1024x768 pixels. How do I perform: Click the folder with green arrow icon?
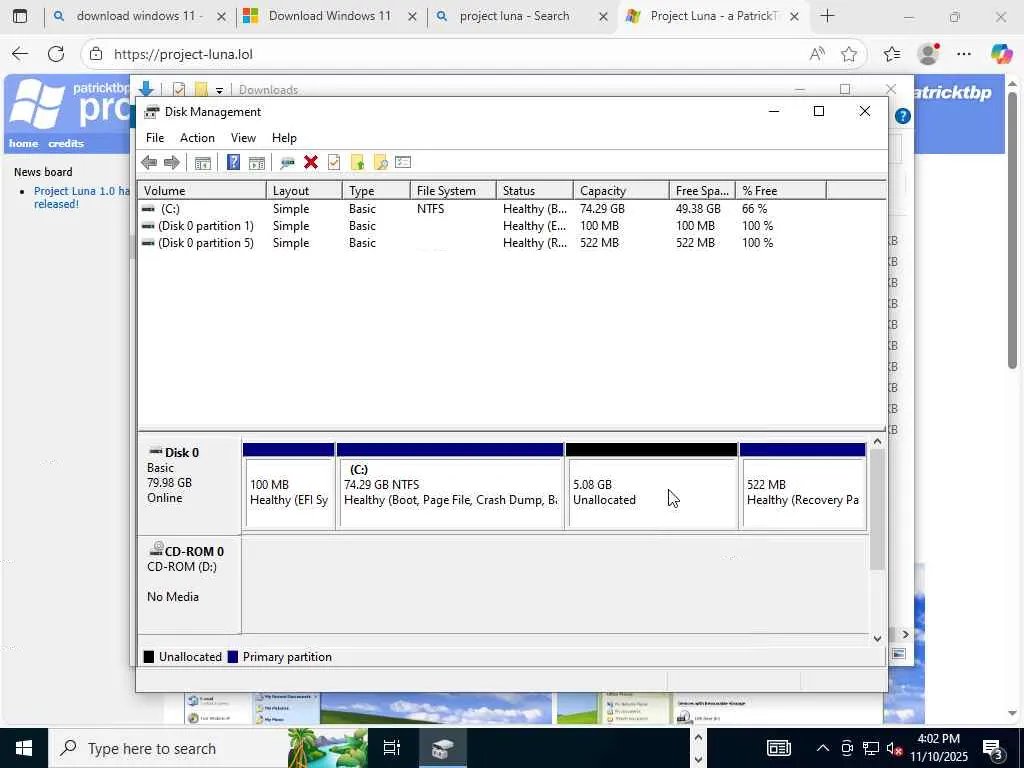[x=357, y=163]
